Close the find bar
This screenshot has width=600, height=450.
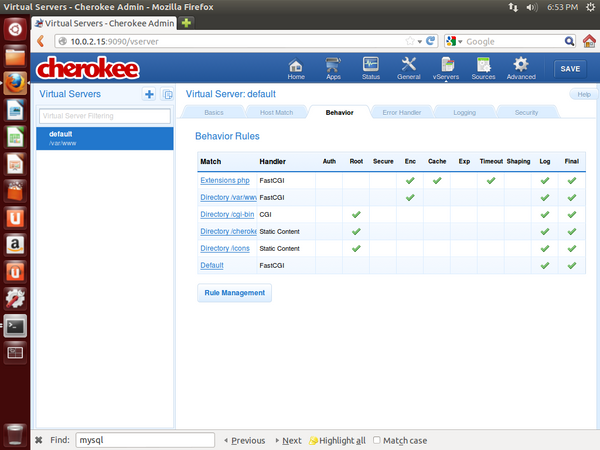pos(39,440)
